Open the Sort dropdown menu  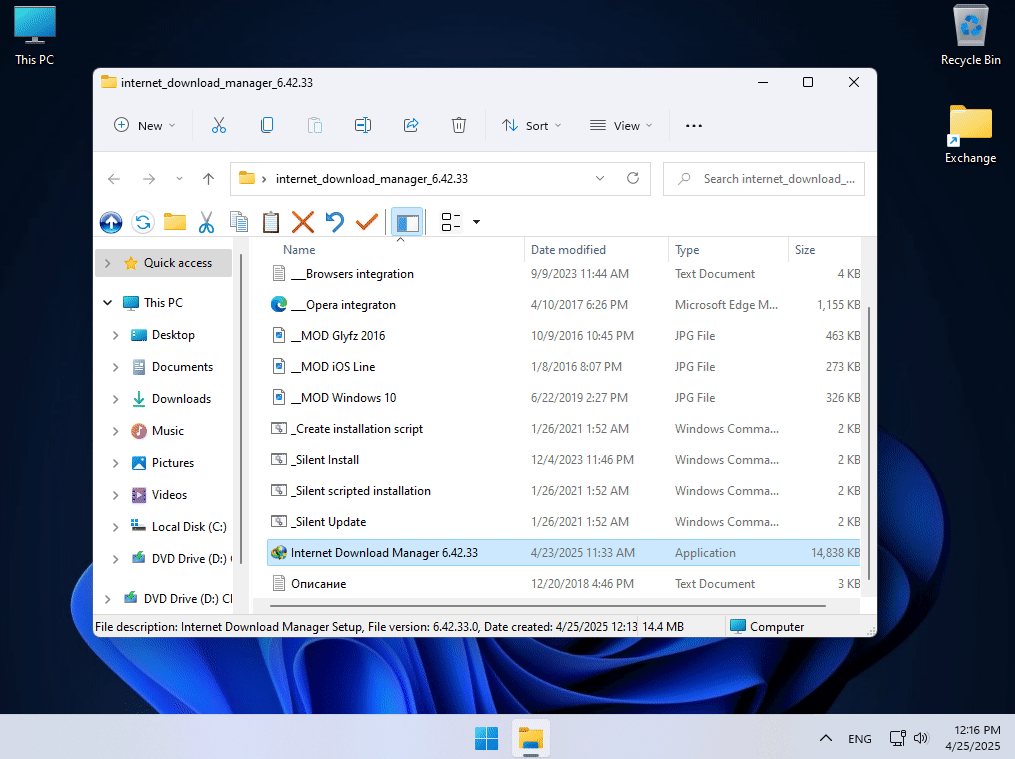pyautogui.click(x=531, y=126)
